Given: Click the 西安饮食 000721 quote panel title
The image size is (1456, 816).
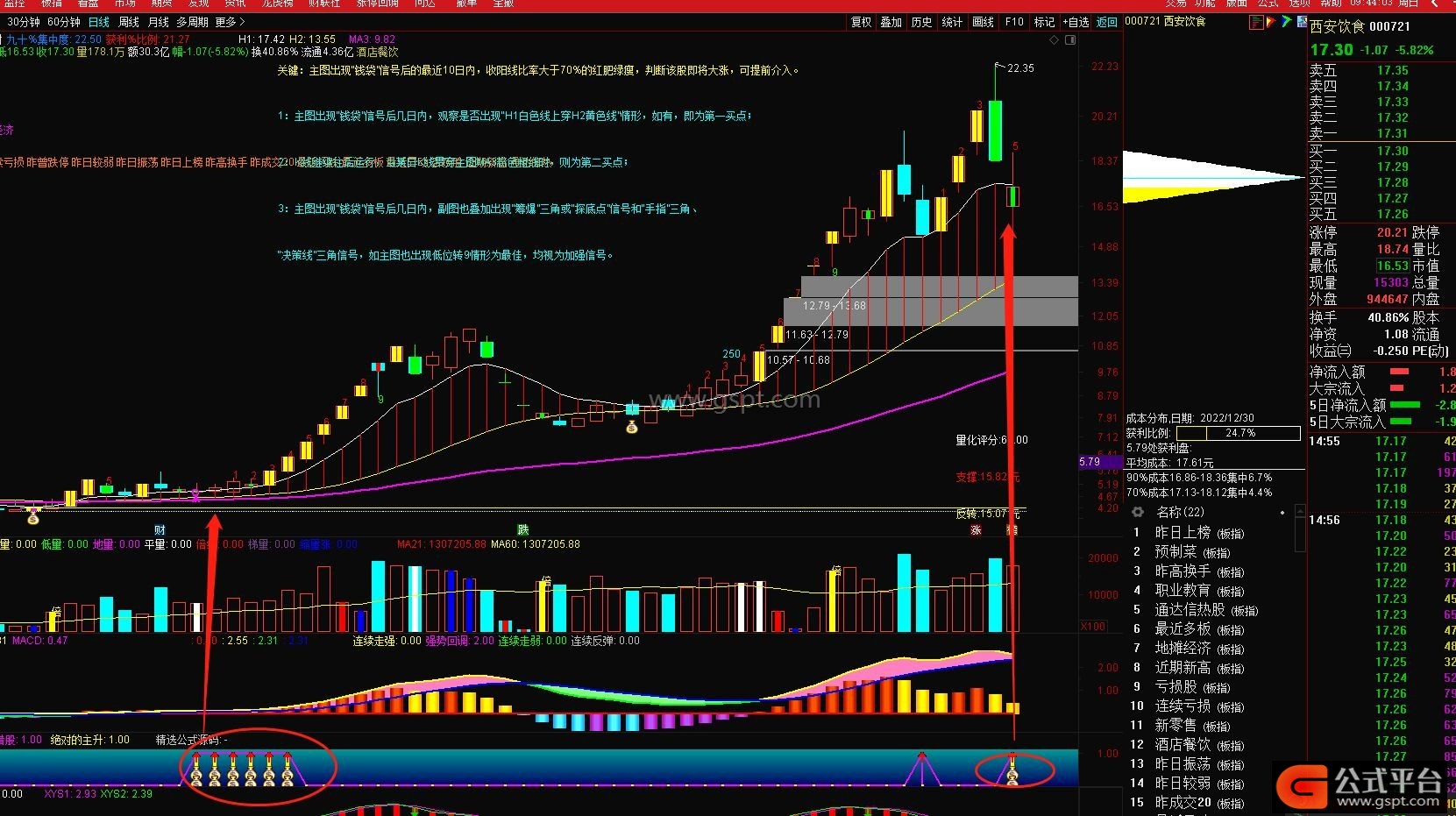Looking at the screenshot, I should 1360,27.
